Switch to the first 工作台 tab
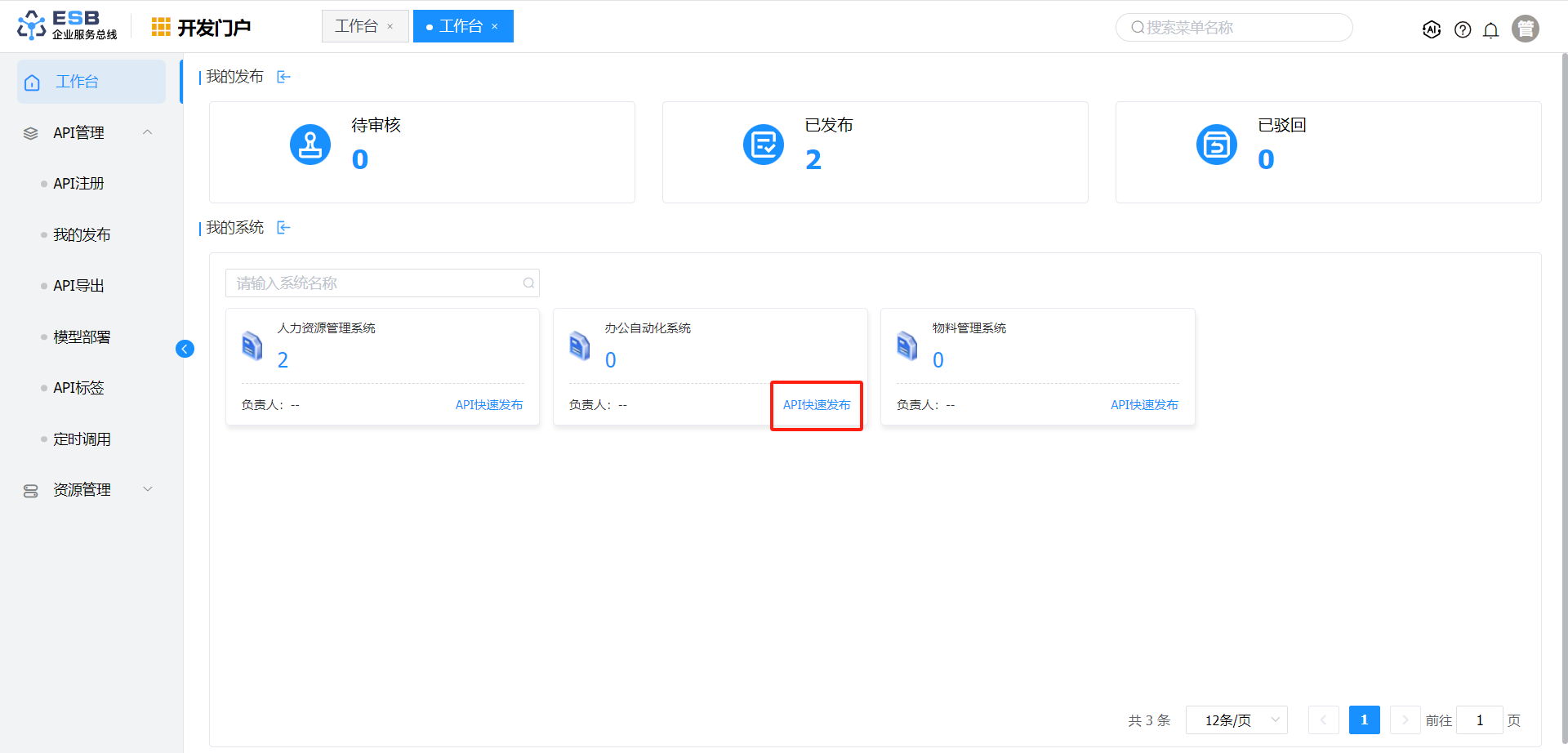The width and height of the screenshot is (1568, 753). click(357, 26)
